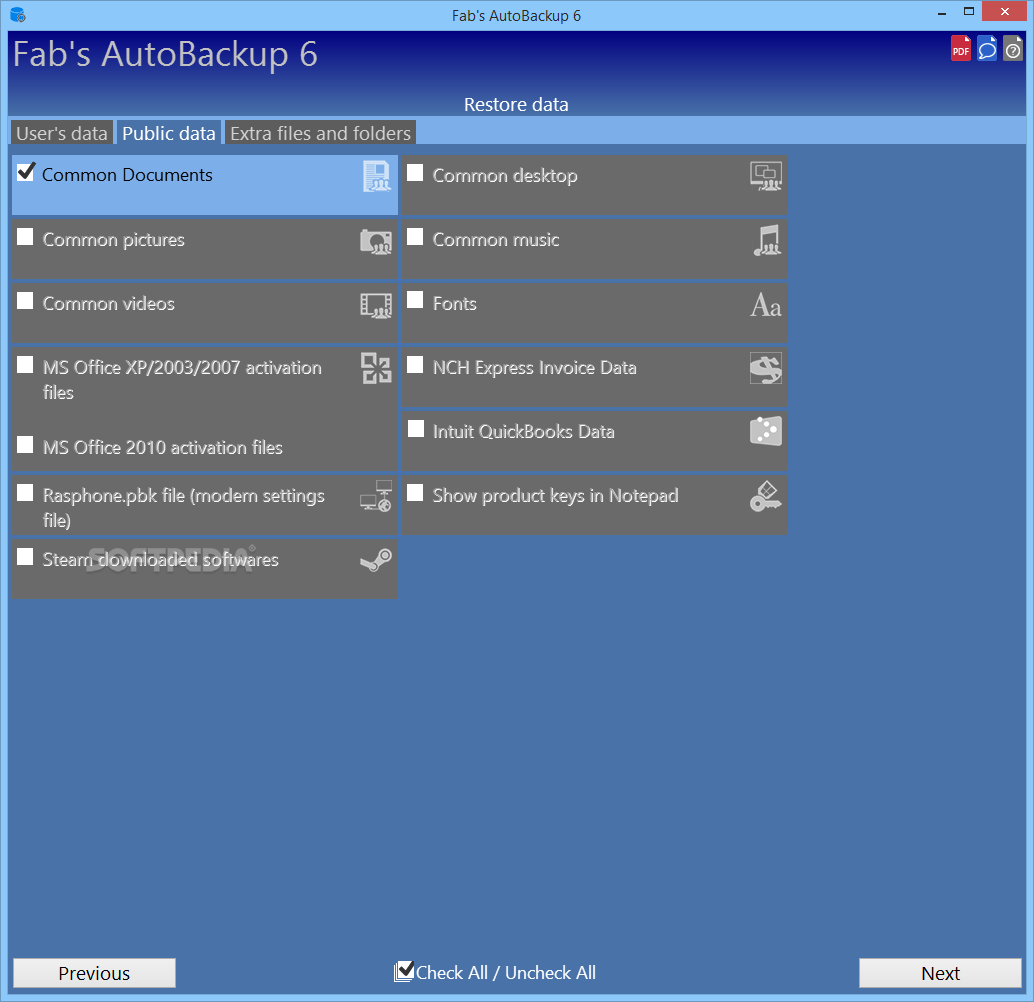1034x1002 pixels.
Task: Tick the Common music checkbox
Action: (415, 237)
